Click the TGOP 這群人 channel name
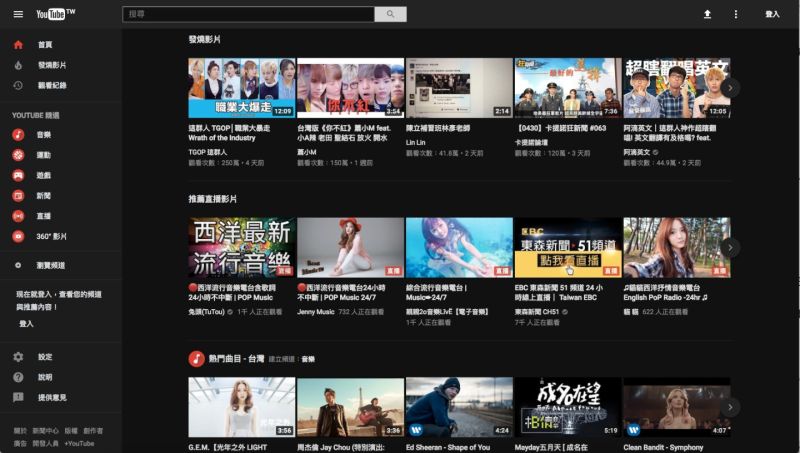This screenshot has width=800, height=453. (x=208, y=152)
